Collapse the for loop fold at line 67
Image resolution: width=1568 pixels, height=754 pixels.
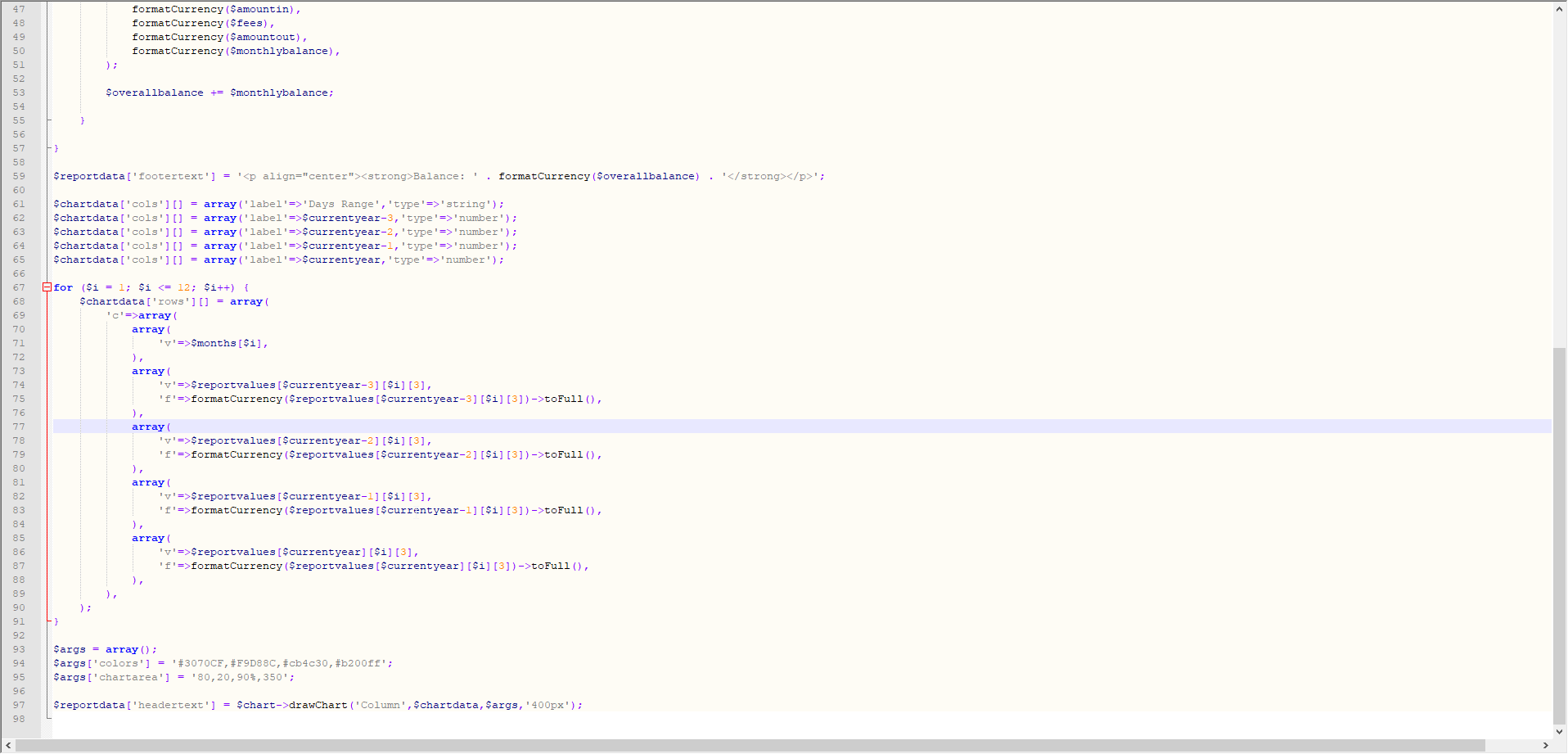47,287
